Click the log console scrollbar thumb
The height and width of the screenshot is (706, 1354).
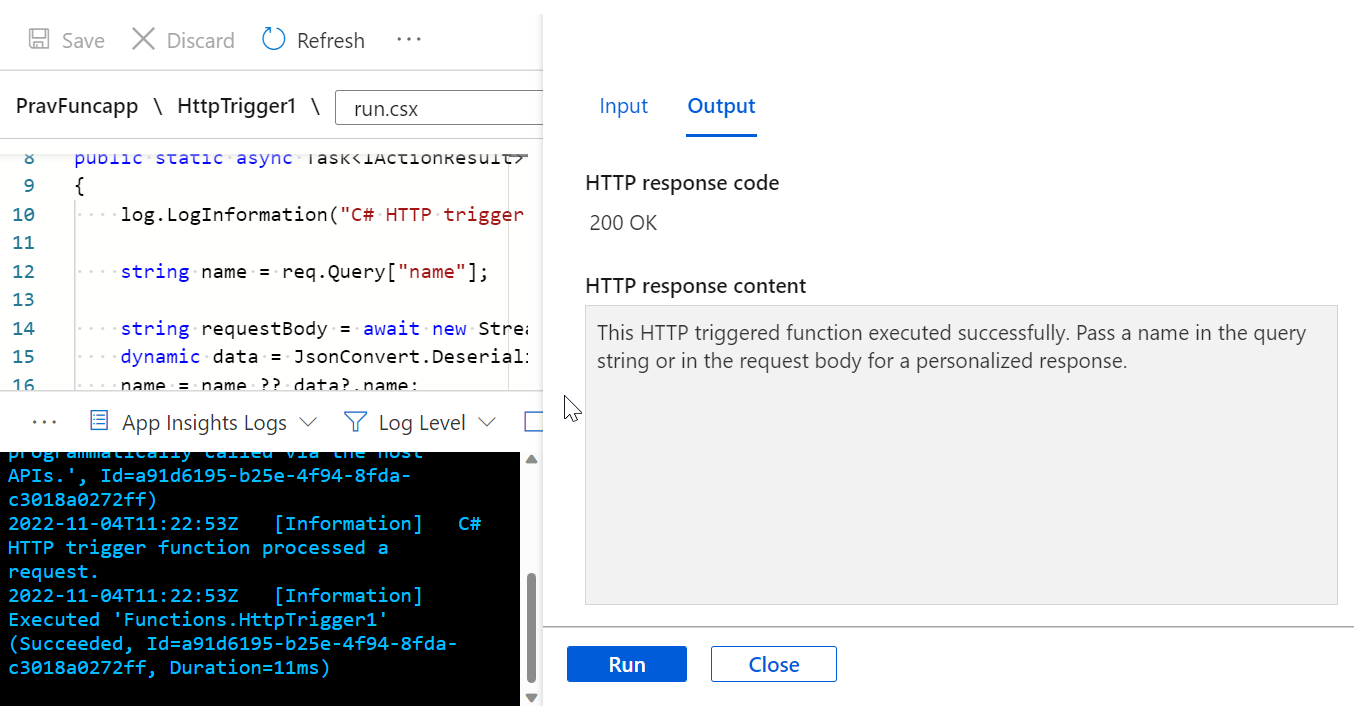coord(532,625)
